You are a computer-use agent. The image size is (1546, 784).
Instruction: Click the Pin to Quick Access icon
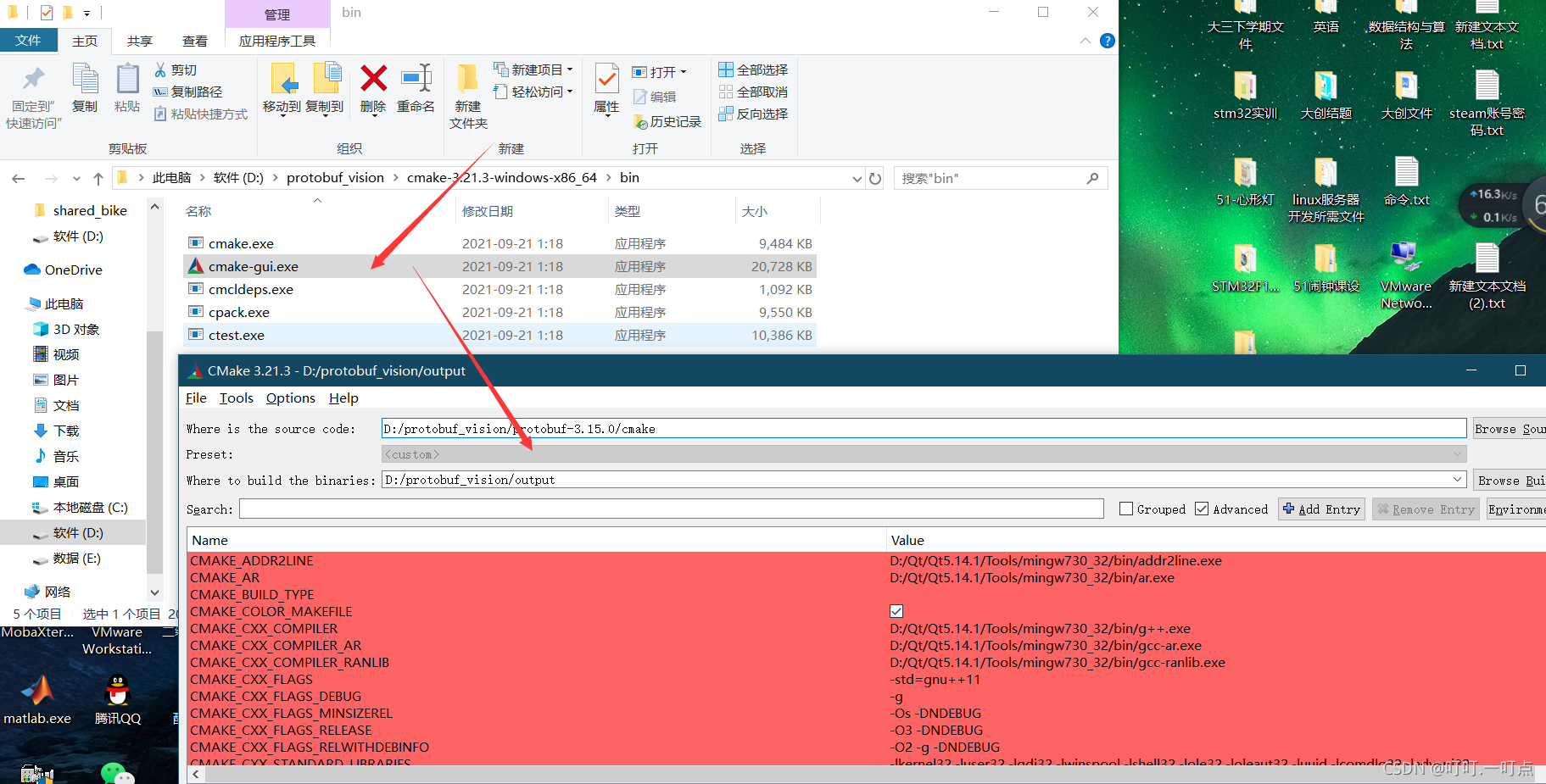(x=34, y=80)
